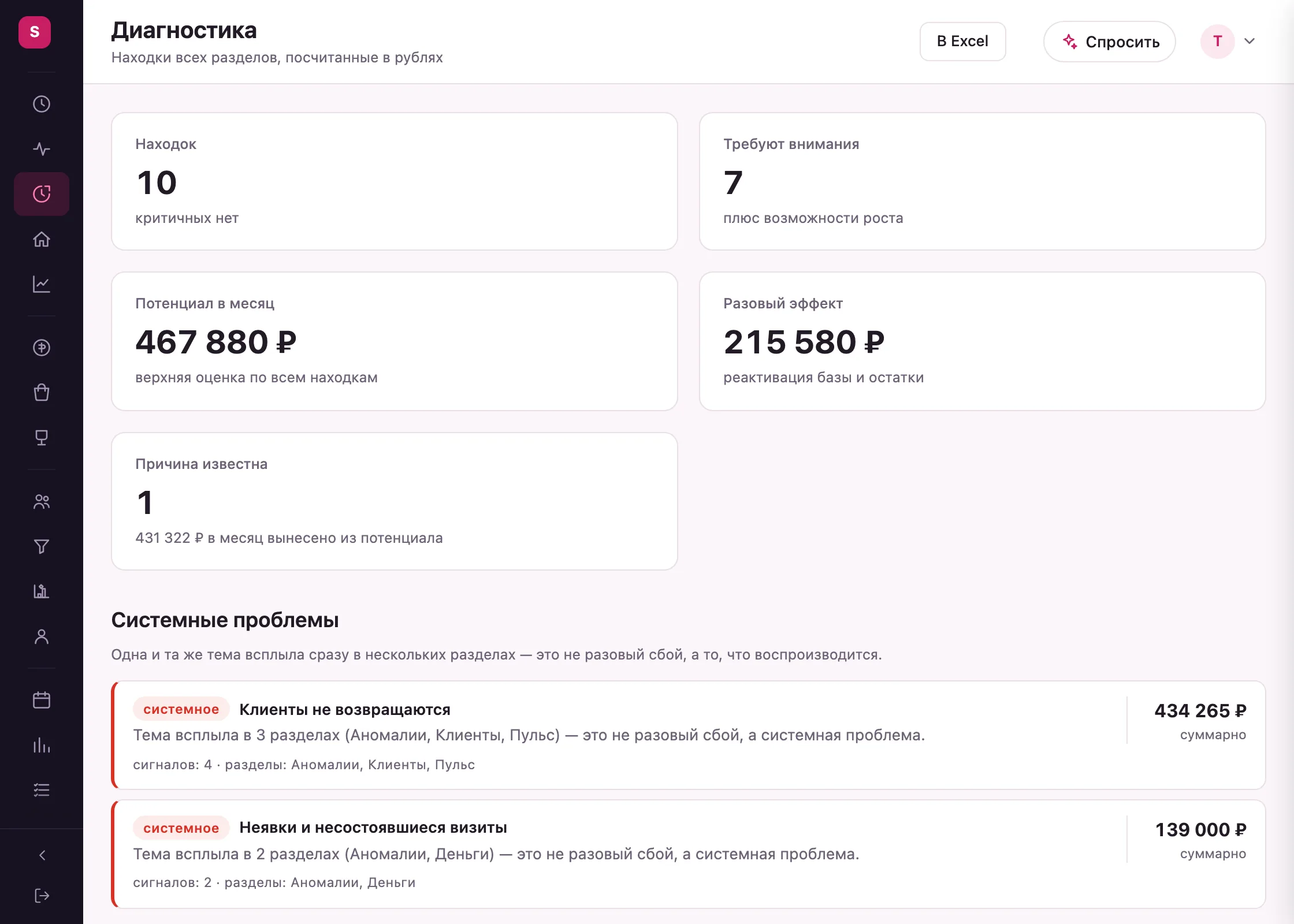The height and width of the screenshot is (924, 1294).
Task: Expand the user menu chevron next to the avatar
Action: (x=1250, y=41)
